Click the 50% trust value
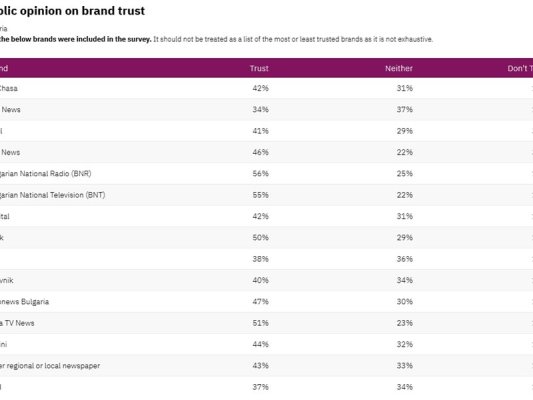Image resolution: width=533 pixels, height=400 pixels. click(x=260, y=238)
